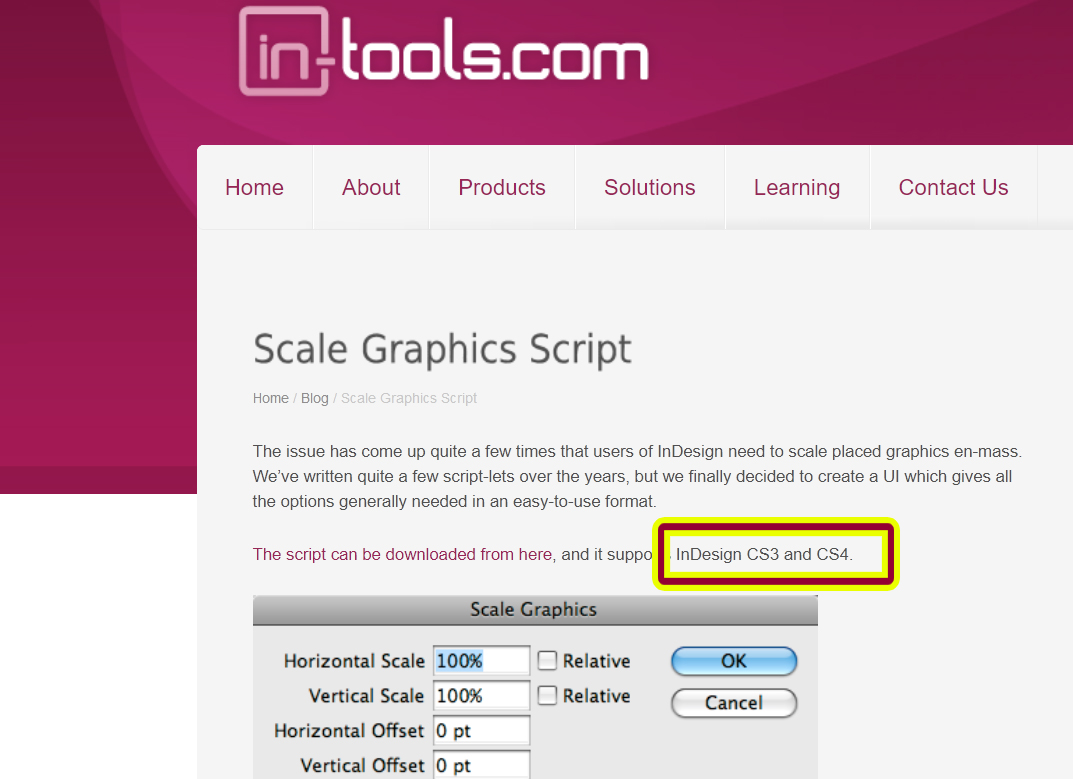Follow the Home breadcrumb link
Image resolution: width=1073 pixels, height=779 pixels.
coord(270,398)
